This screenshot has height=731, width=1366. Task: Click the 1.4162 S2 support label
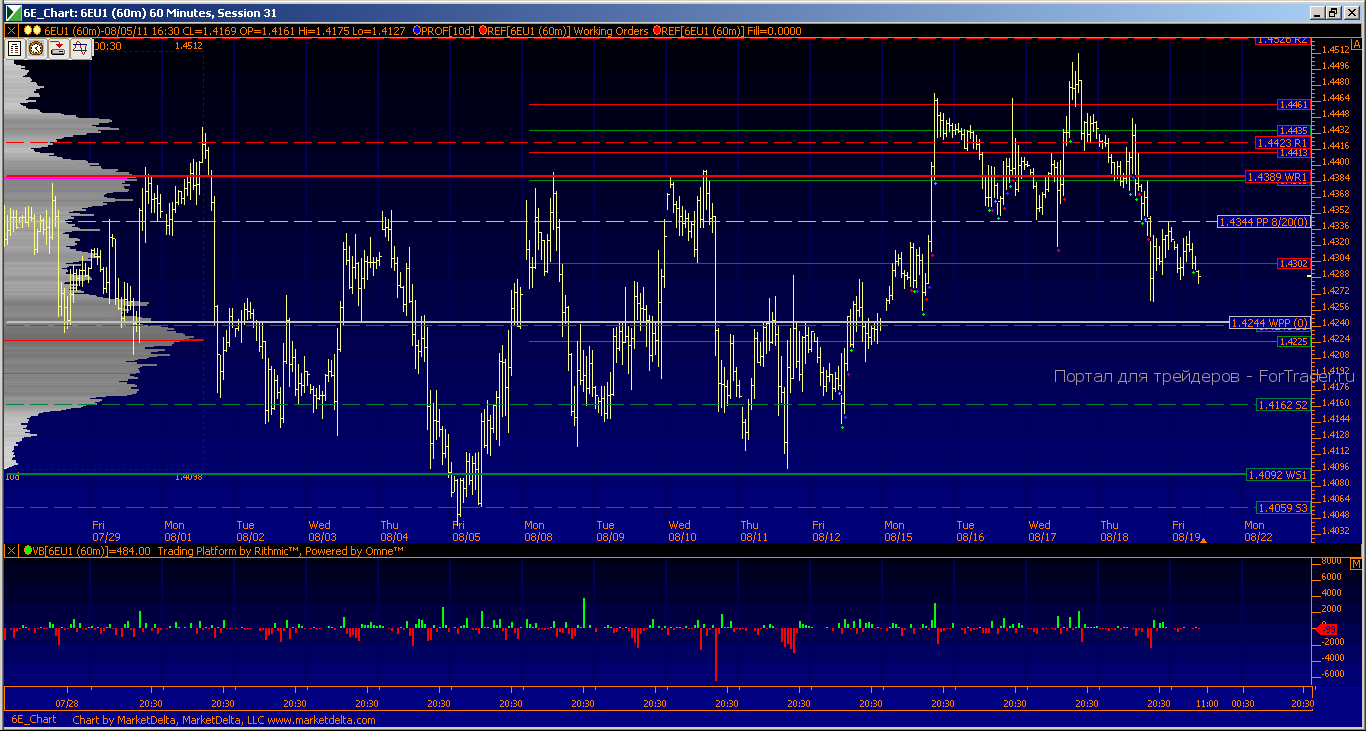tap(1283, 405)
